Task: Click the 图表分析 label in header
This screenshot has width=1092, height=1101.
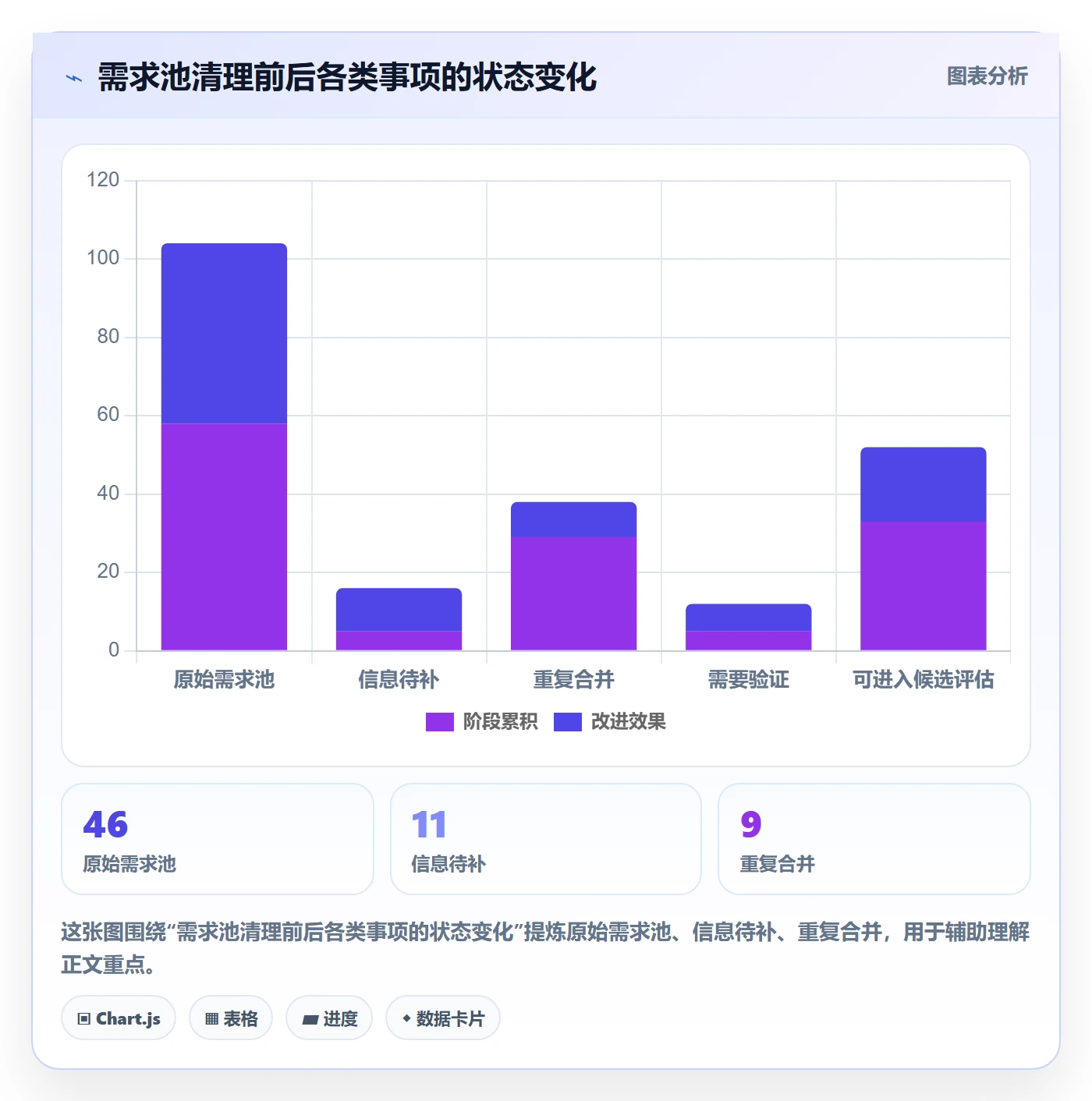Action: [x=987, y=76]
